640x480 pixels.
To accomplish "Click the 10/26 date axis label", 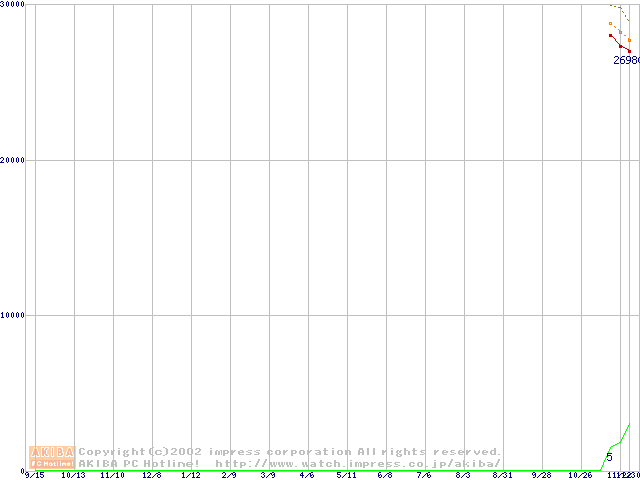I will (x=579, y=475).
